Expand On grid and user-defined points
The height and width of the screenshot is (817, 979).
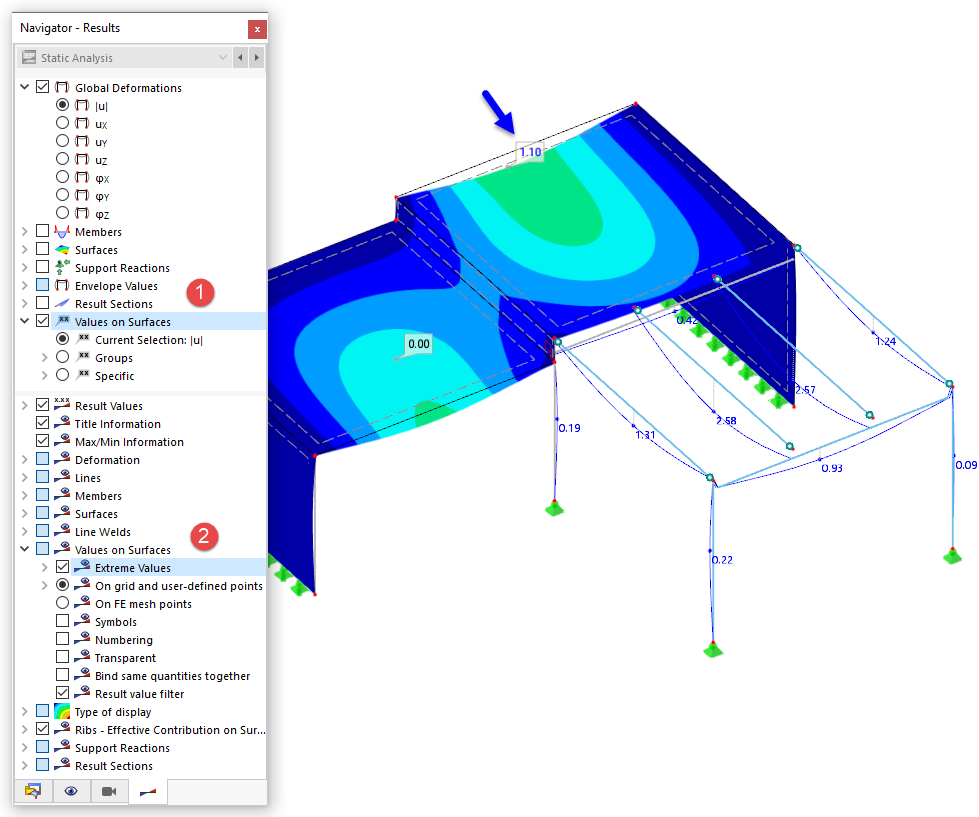[x=44, y=585]
